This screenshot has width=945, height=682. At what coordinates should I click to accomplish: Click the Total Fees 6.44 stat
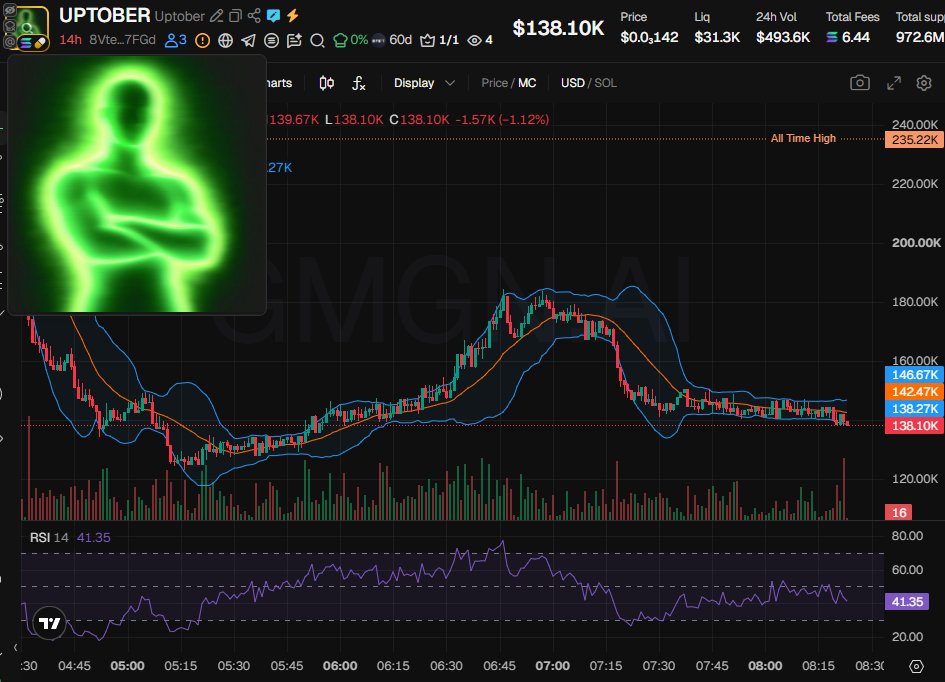pyautogui.click(x=852, y=28)
